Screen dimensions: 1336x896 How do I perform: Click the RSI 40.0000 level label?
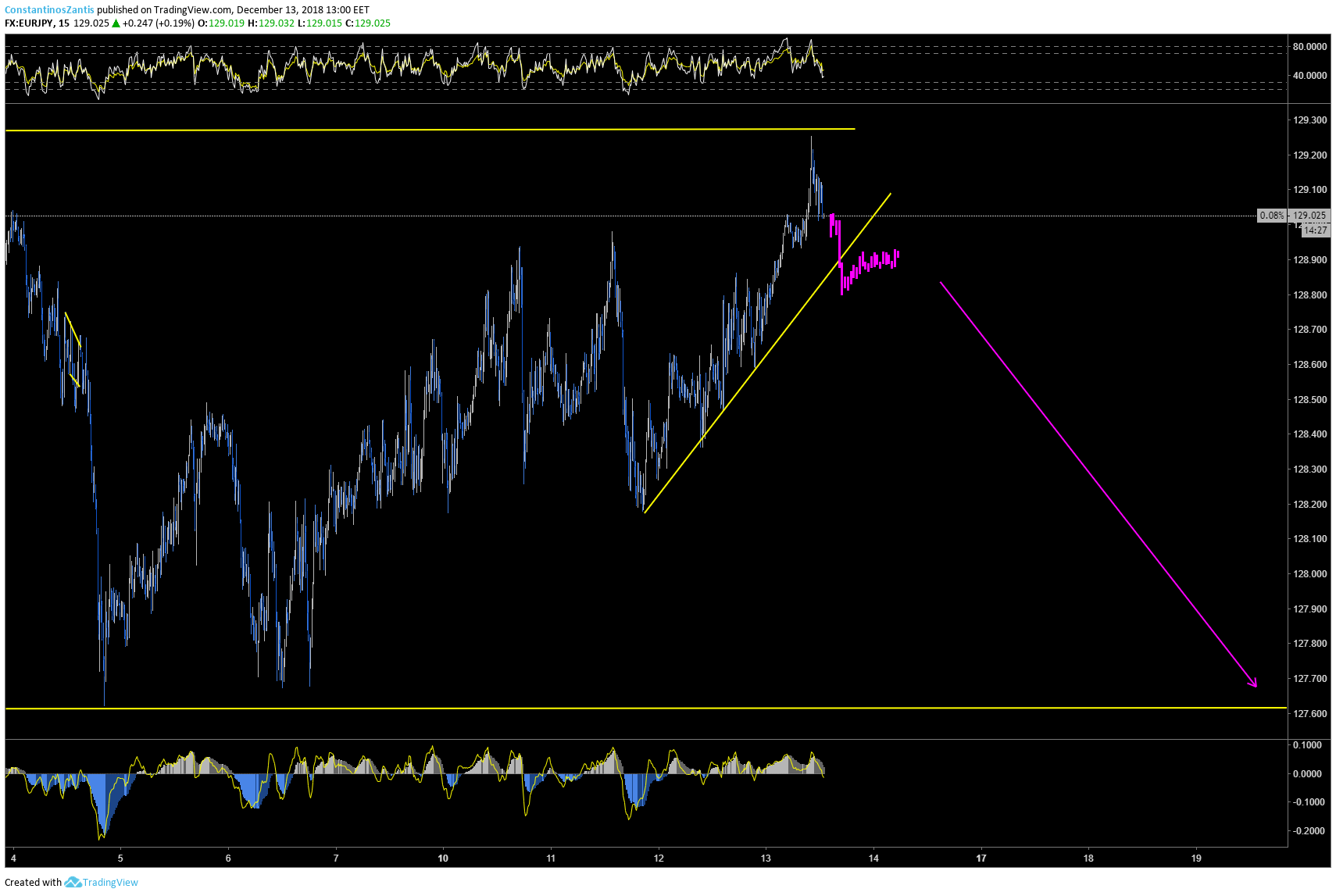[x=1309, y=76]
